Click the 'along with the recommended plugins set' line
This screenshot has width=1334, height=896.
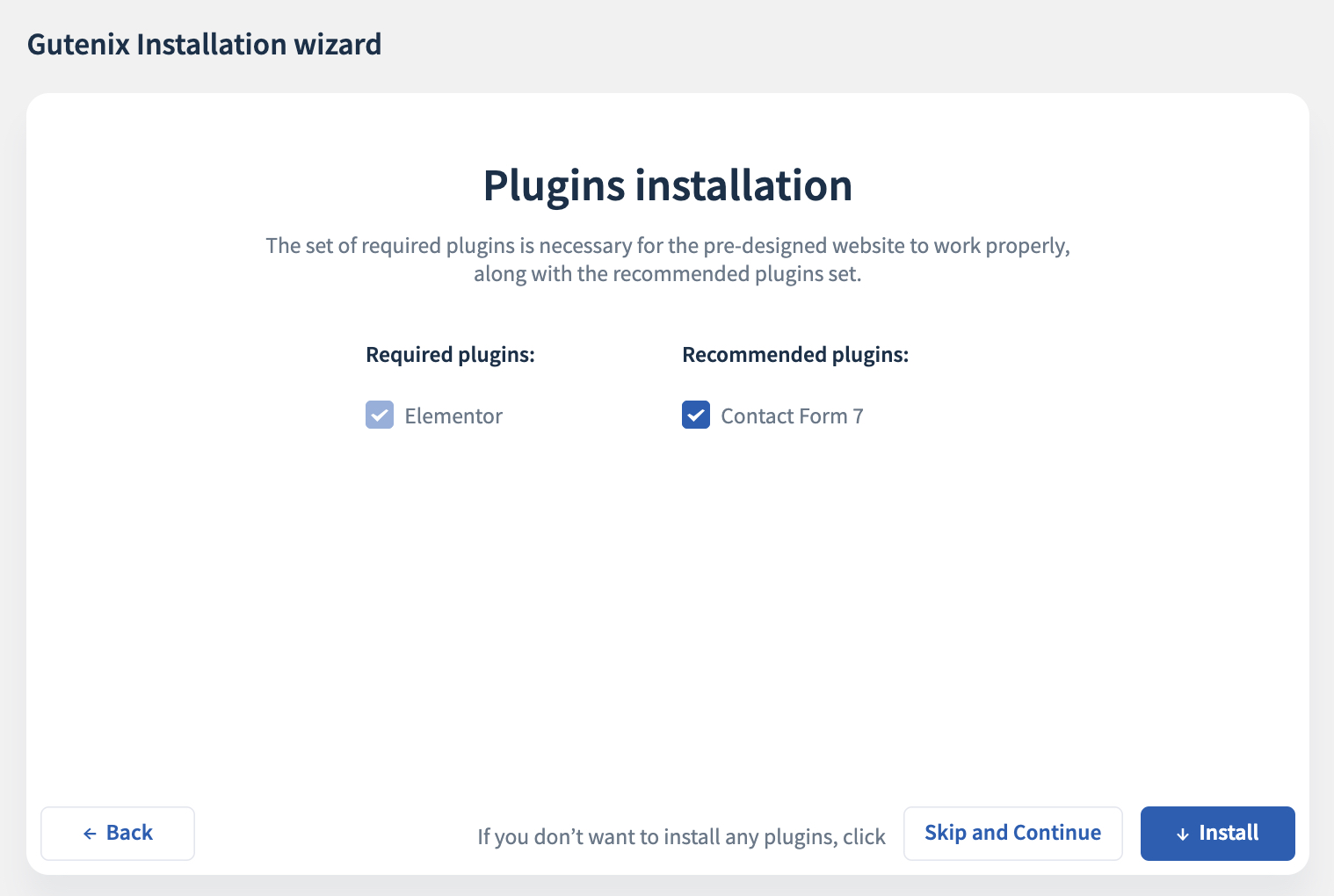click(x=667, y=274)
